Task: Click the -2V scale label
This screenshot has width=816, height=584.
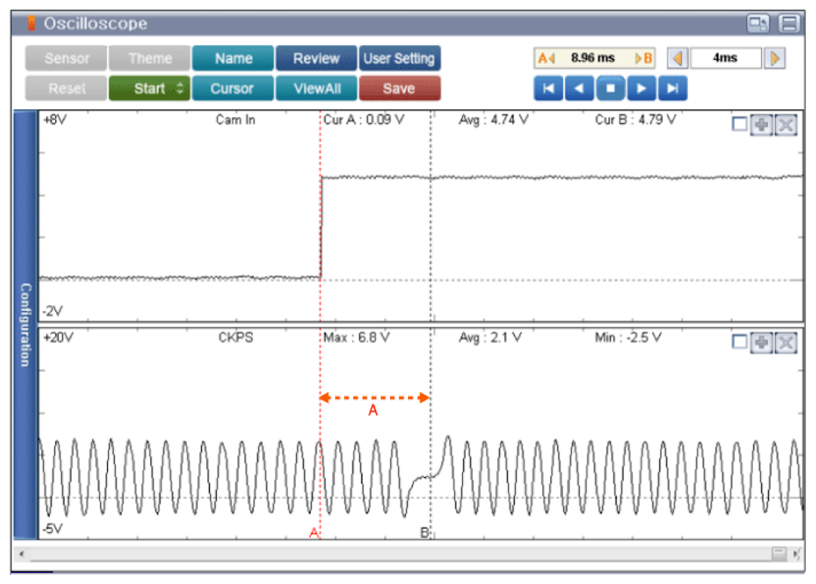Action: pyautogui.click(x=53, y=311)
